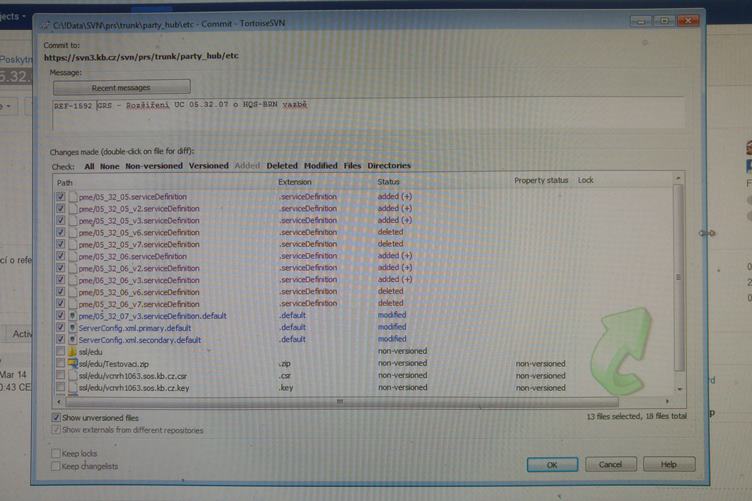This screenshot has width=752, height=501.
Task: Click the Cancel button
Action: click(611, 464)
